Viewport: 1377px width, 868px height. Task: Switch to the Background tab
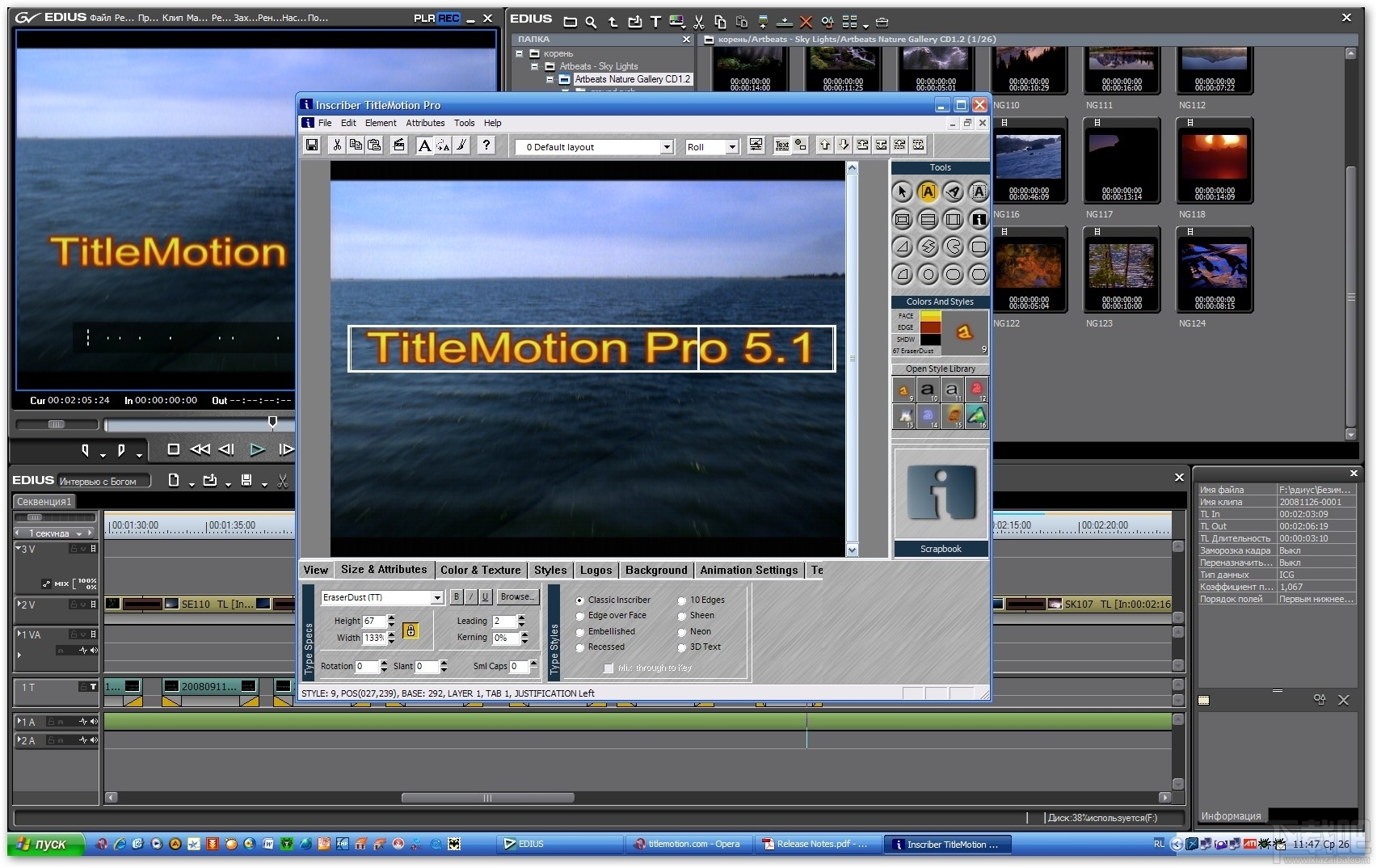[x=656, y=570]
